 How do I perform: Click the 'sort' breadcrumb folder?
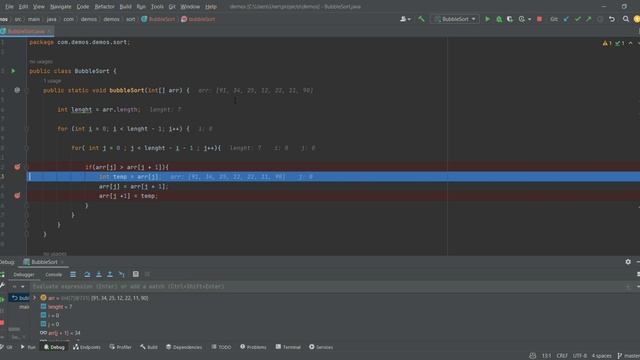[x=130, y=19]
